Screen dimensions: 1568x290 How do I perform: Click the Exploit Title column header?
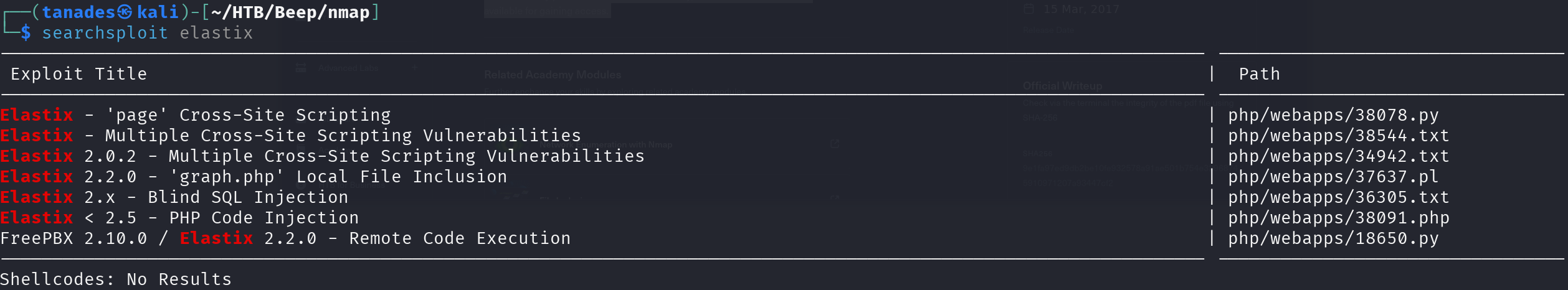pyautogui.click(x=79, y=74)
